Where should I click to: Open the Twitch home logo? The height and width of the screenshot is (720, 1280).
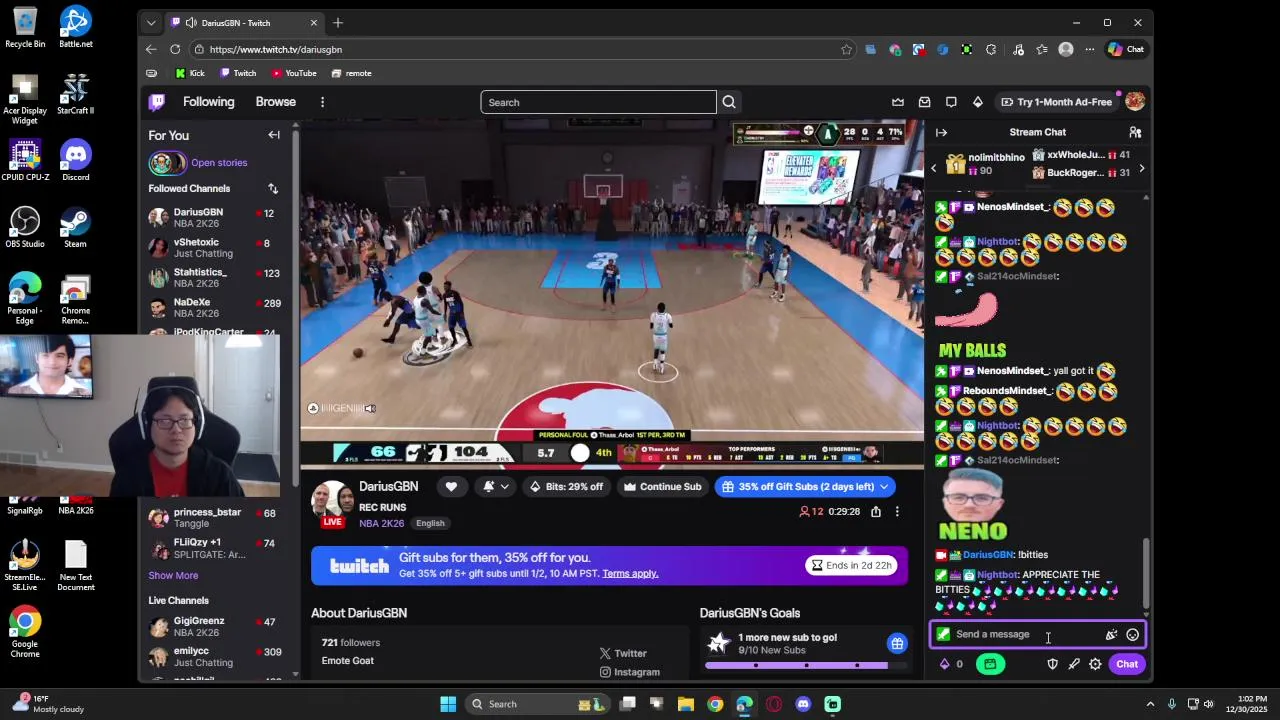coord(157,102)
